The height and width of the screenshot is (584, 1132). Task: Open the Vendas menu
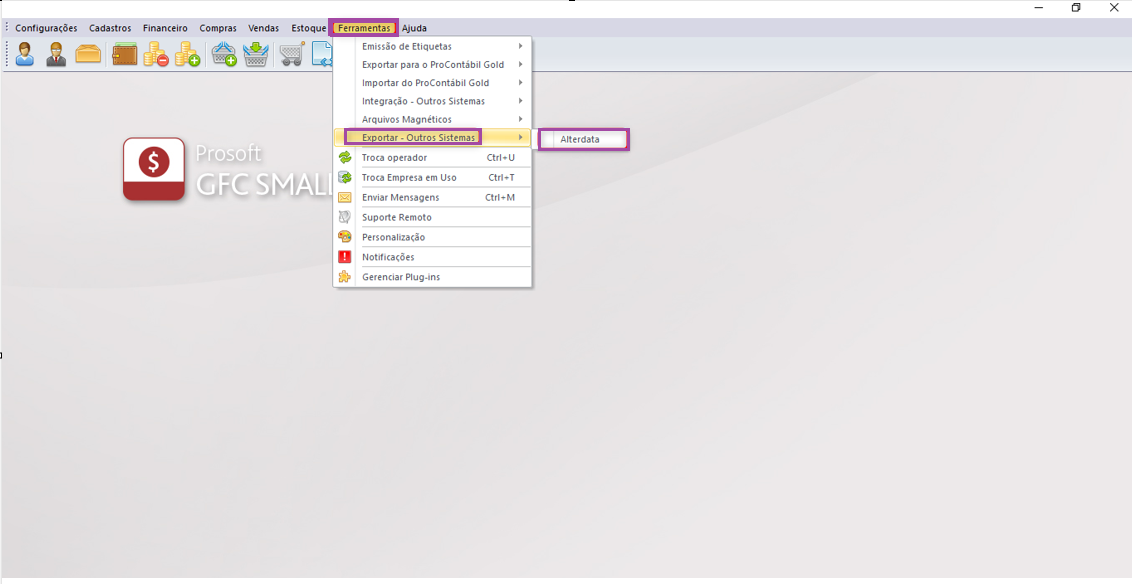(x=264, y=28)
